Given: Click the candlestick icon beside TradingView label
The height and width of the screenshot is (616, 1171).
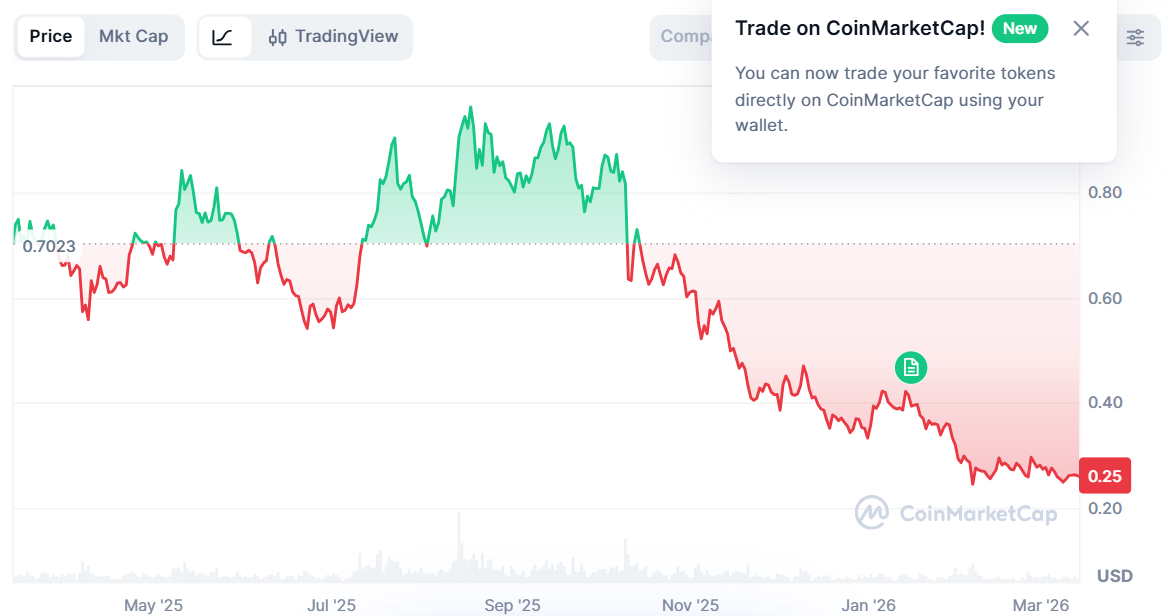Looking at the screenshot, I should [278, 37].
